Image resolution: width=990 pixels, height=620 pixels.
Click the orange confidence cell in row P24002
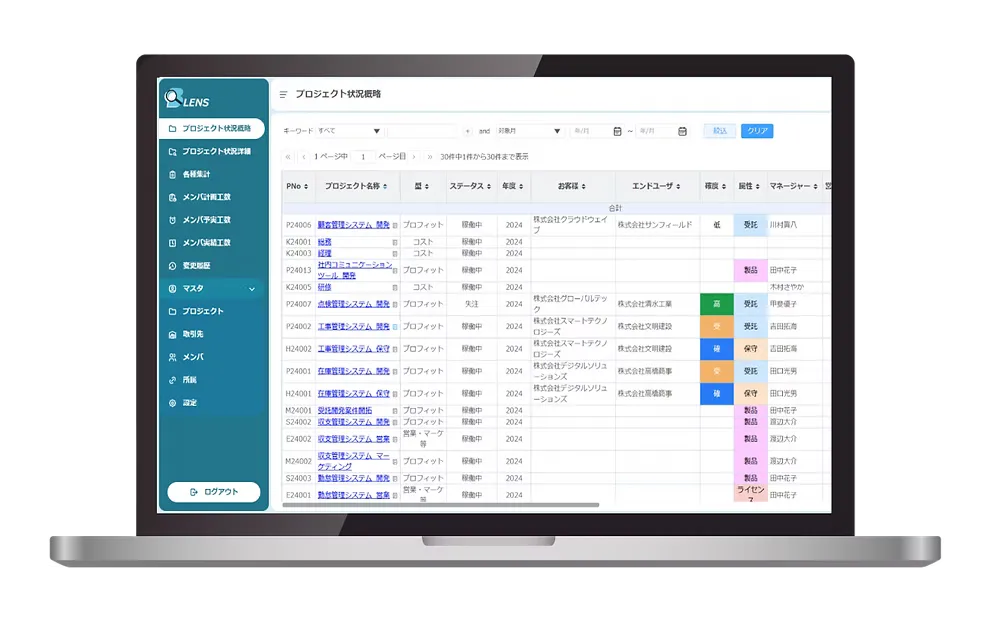coord(717,326)
